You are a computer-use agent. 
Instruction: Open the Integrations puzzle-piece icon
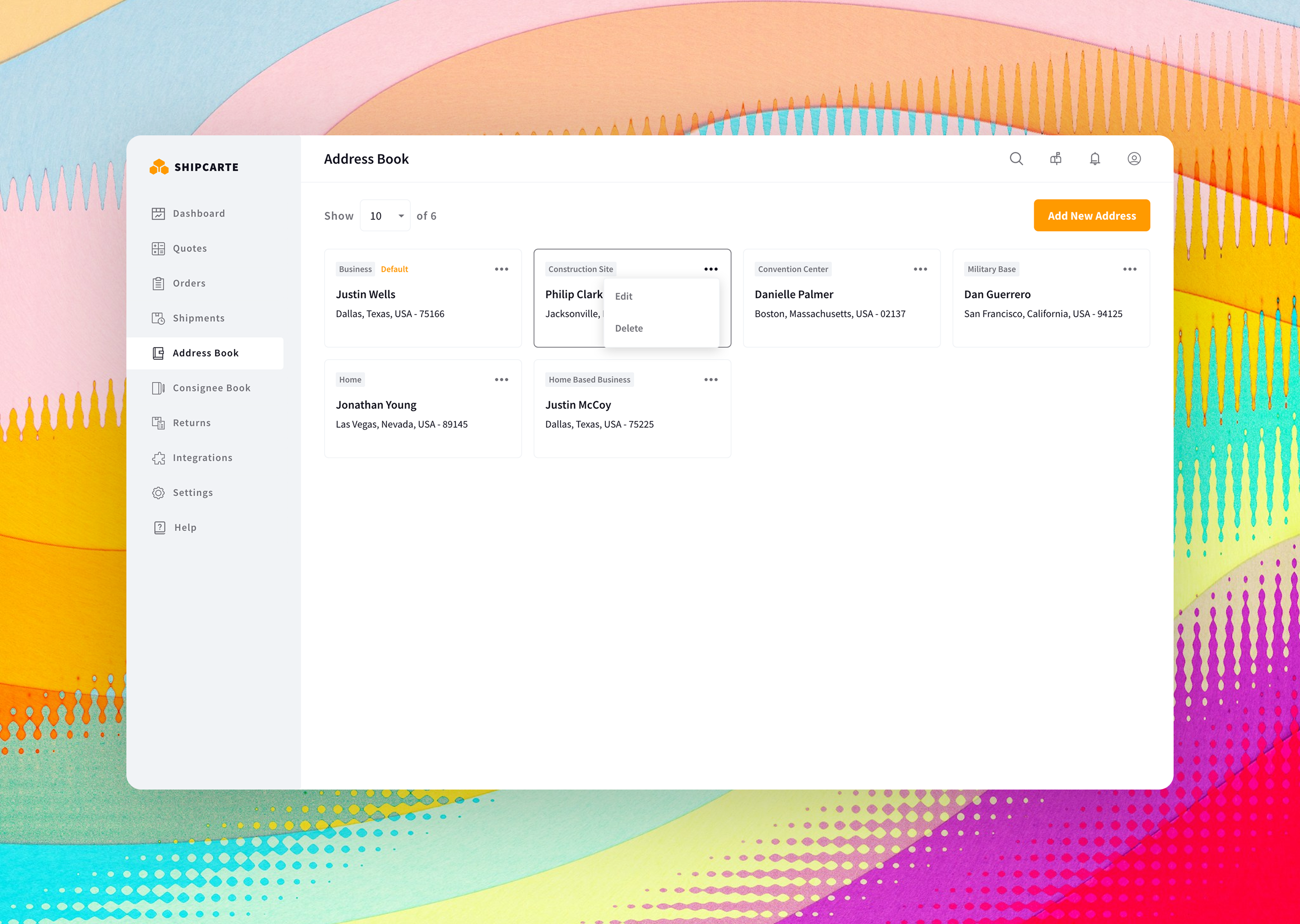(159, 457)
